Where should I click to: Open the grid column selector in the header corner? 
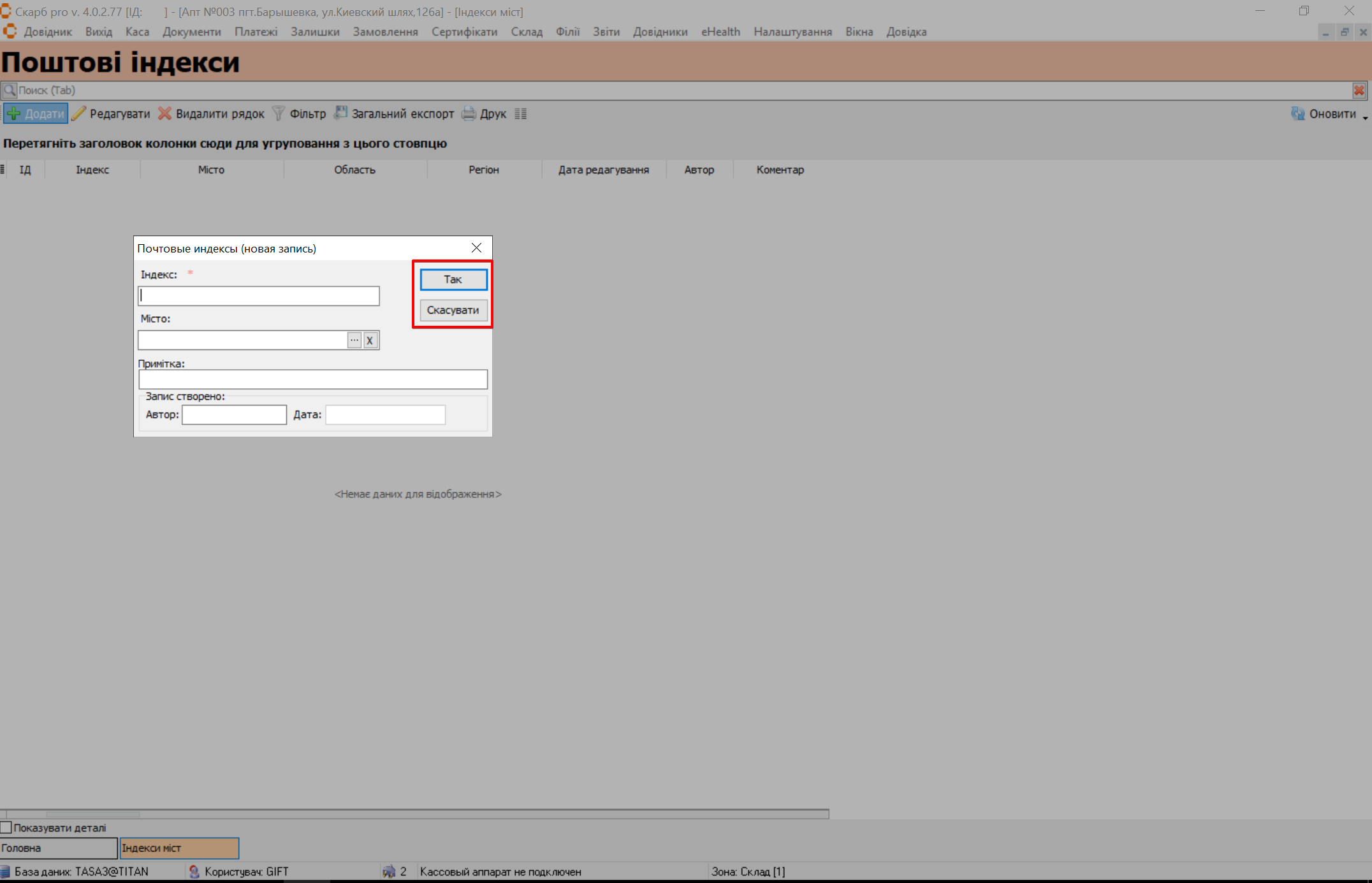click(x=4, y=170)
